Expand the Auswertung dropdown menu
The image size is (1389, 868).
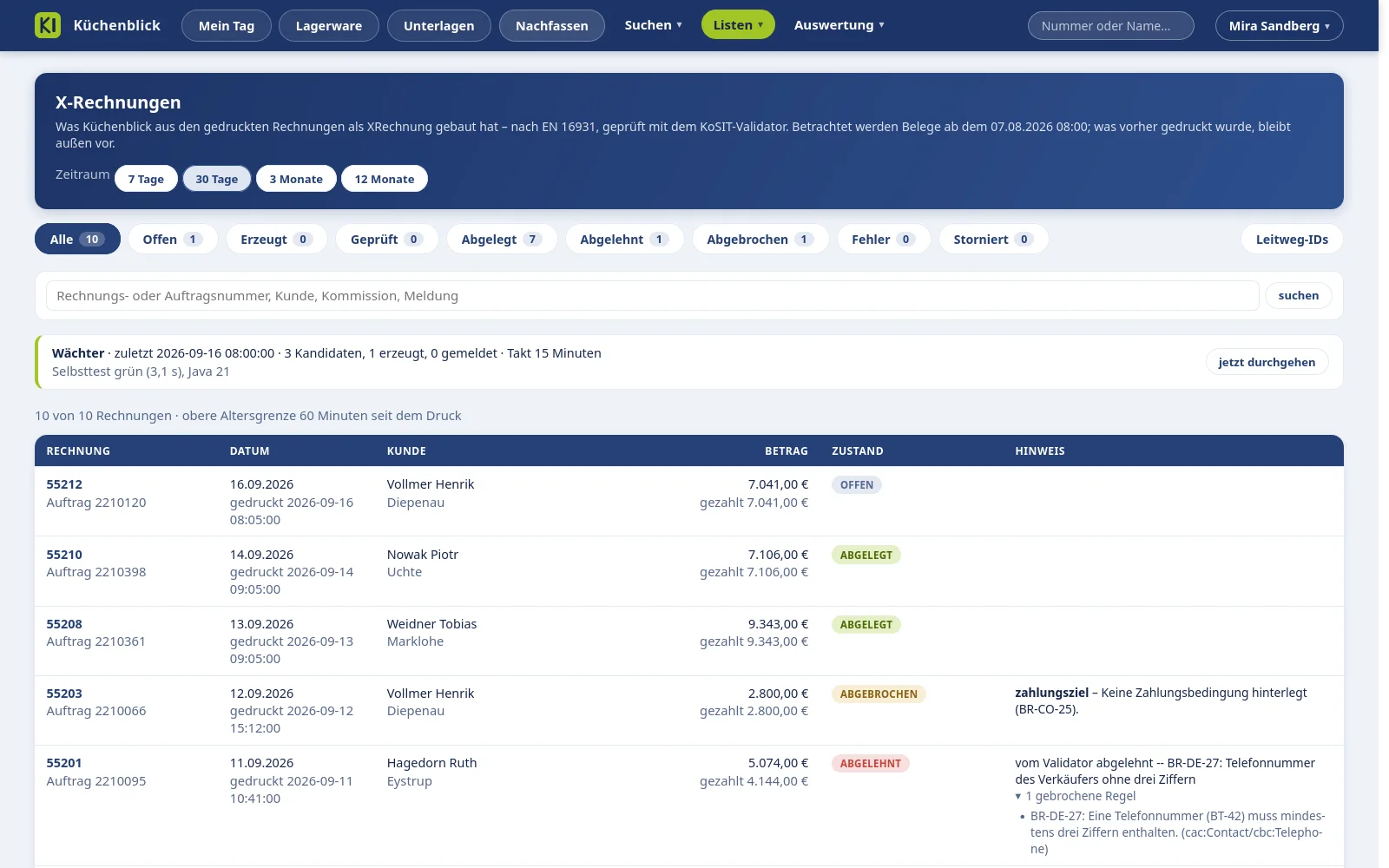click(x=839, y=25)
